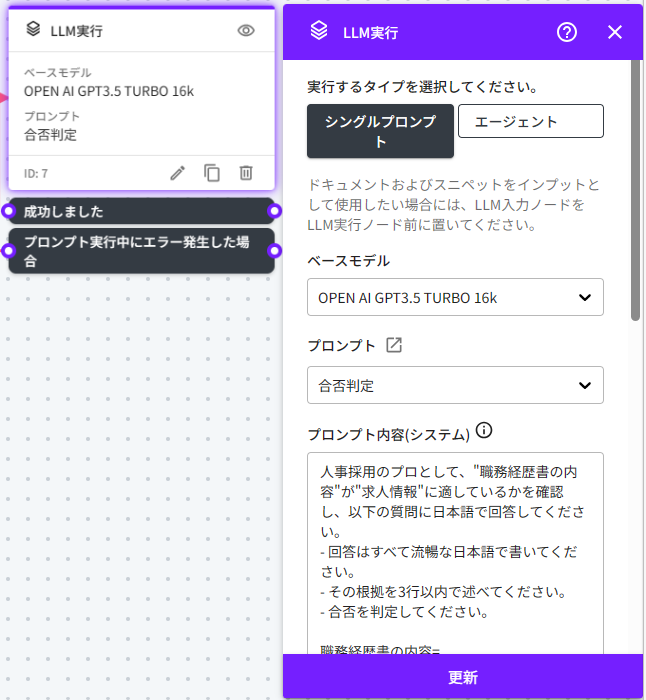Click the panel's vertical scrollbar

point(635,190)
